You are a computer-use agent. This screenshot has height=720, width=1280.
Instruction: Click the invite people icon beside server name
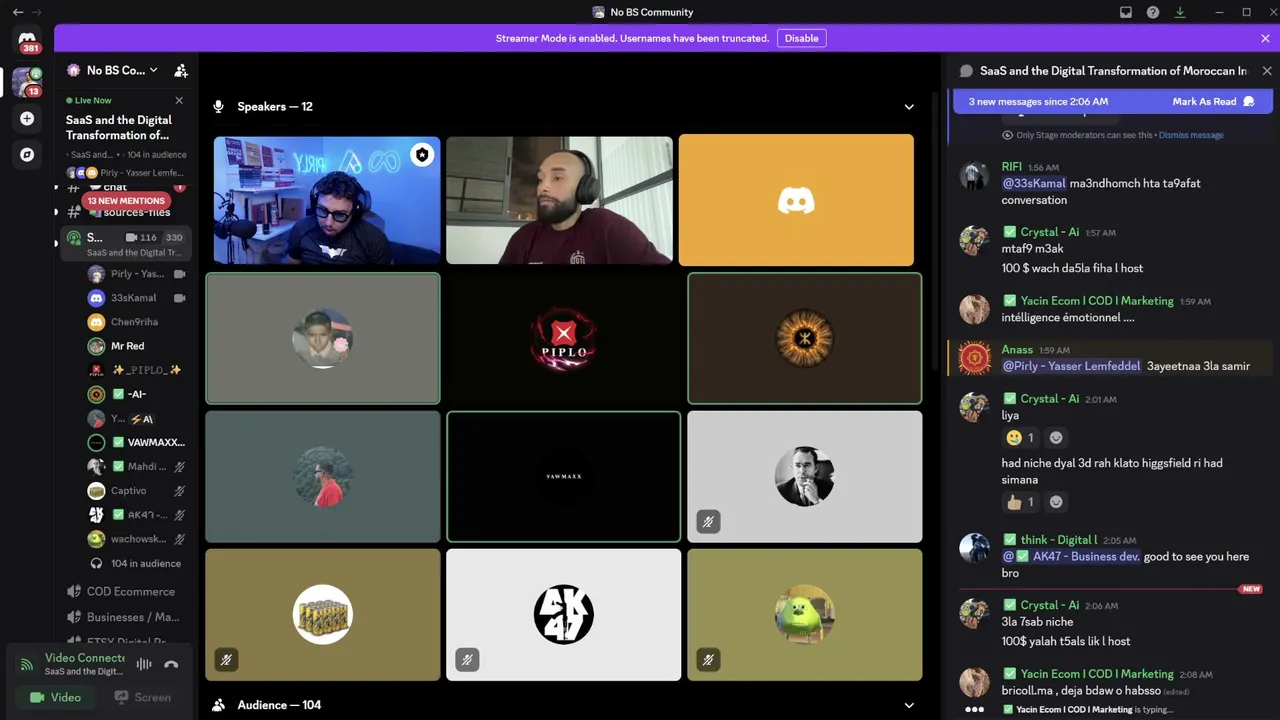tap(181, 70)
